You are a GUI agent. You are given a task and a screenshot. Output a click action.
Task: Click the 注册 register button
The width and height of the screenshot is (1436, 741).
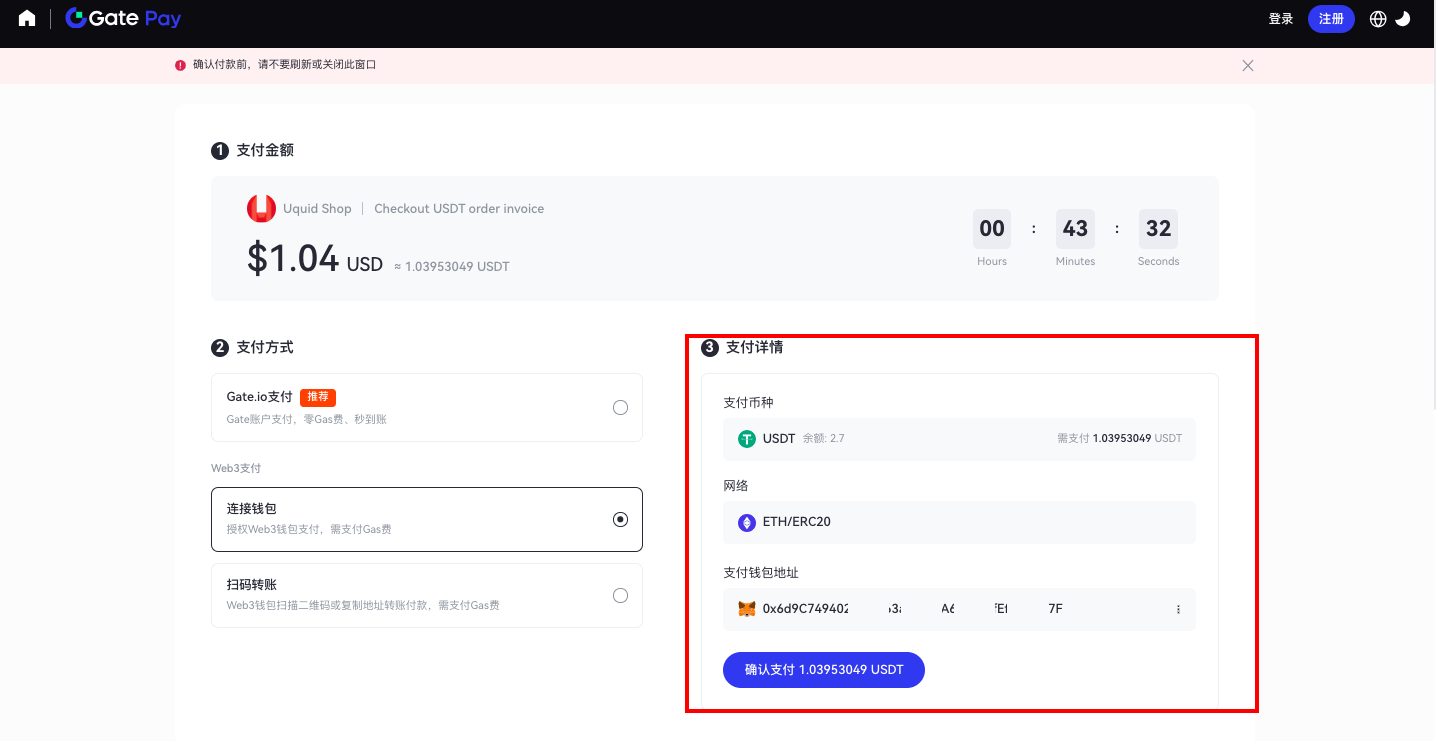[1331, 19]
